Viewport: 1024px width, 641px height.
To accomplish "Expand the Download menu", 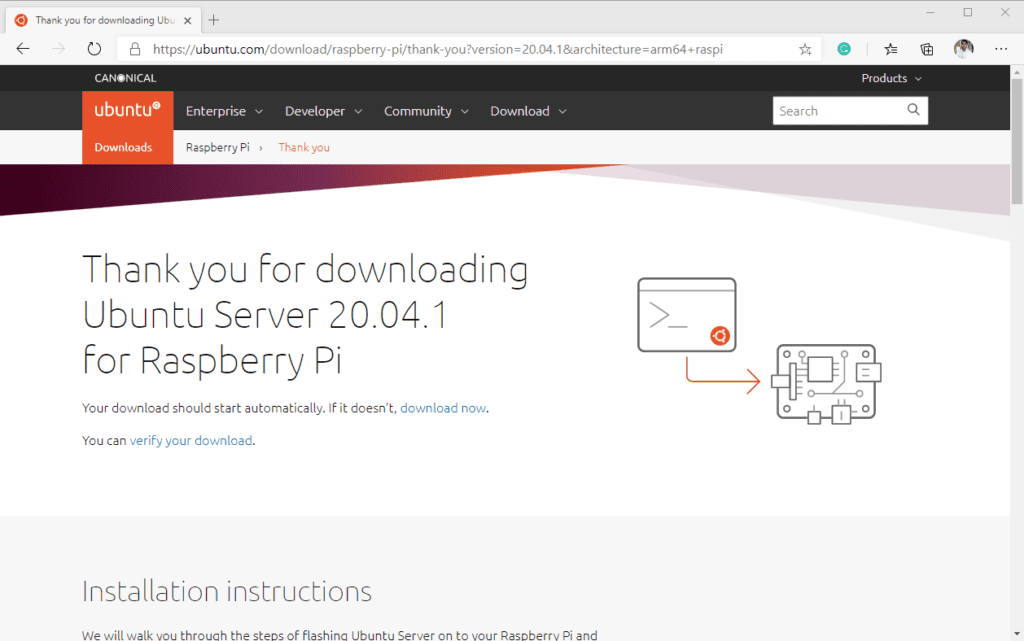I will (528, 111).
